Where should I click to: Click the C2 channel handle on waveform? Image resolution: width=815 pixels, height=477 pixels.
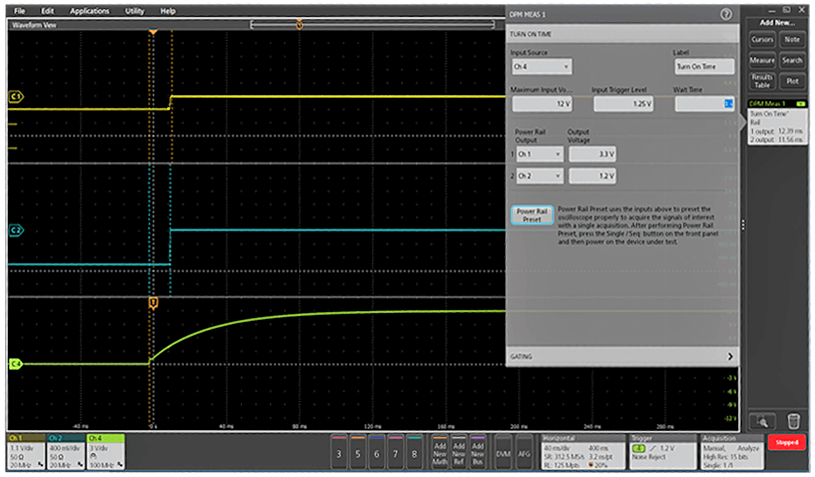16,230
